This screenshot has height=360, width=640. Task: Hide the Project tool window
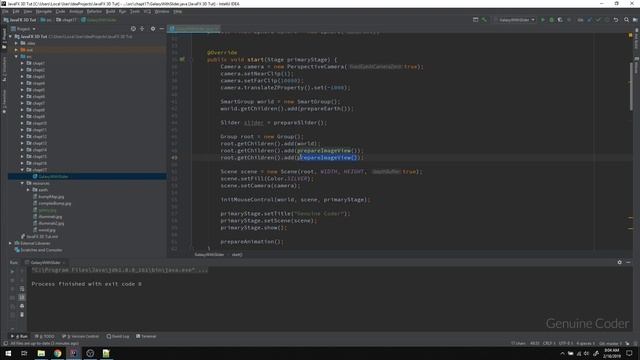coord(162,29)
